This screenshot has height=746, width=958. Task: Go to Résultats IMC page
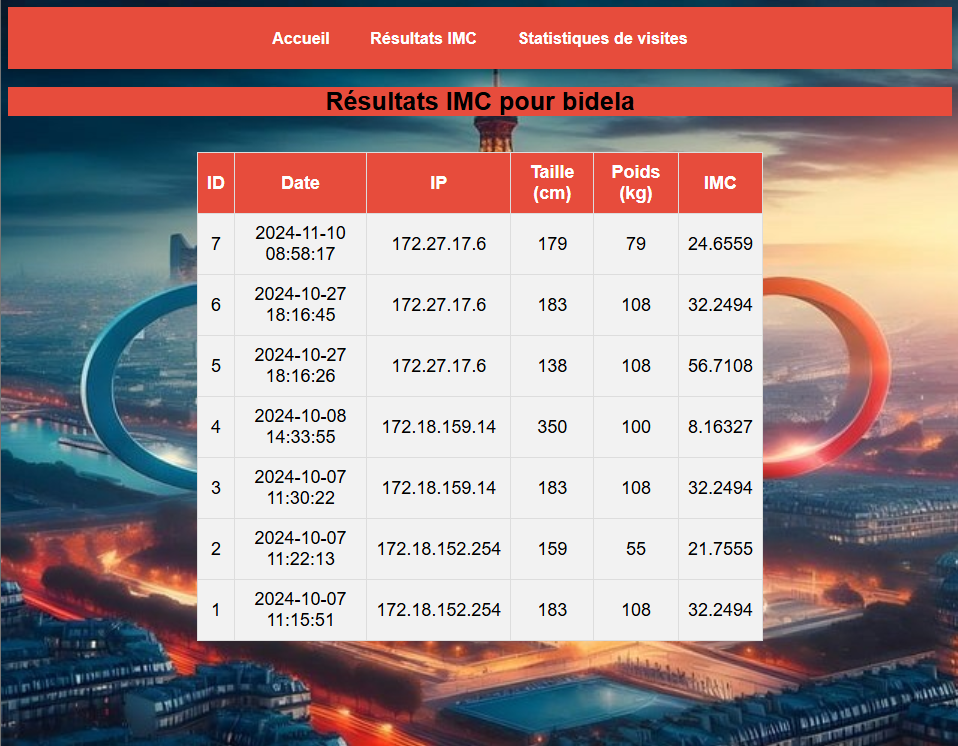coord(423,38)
